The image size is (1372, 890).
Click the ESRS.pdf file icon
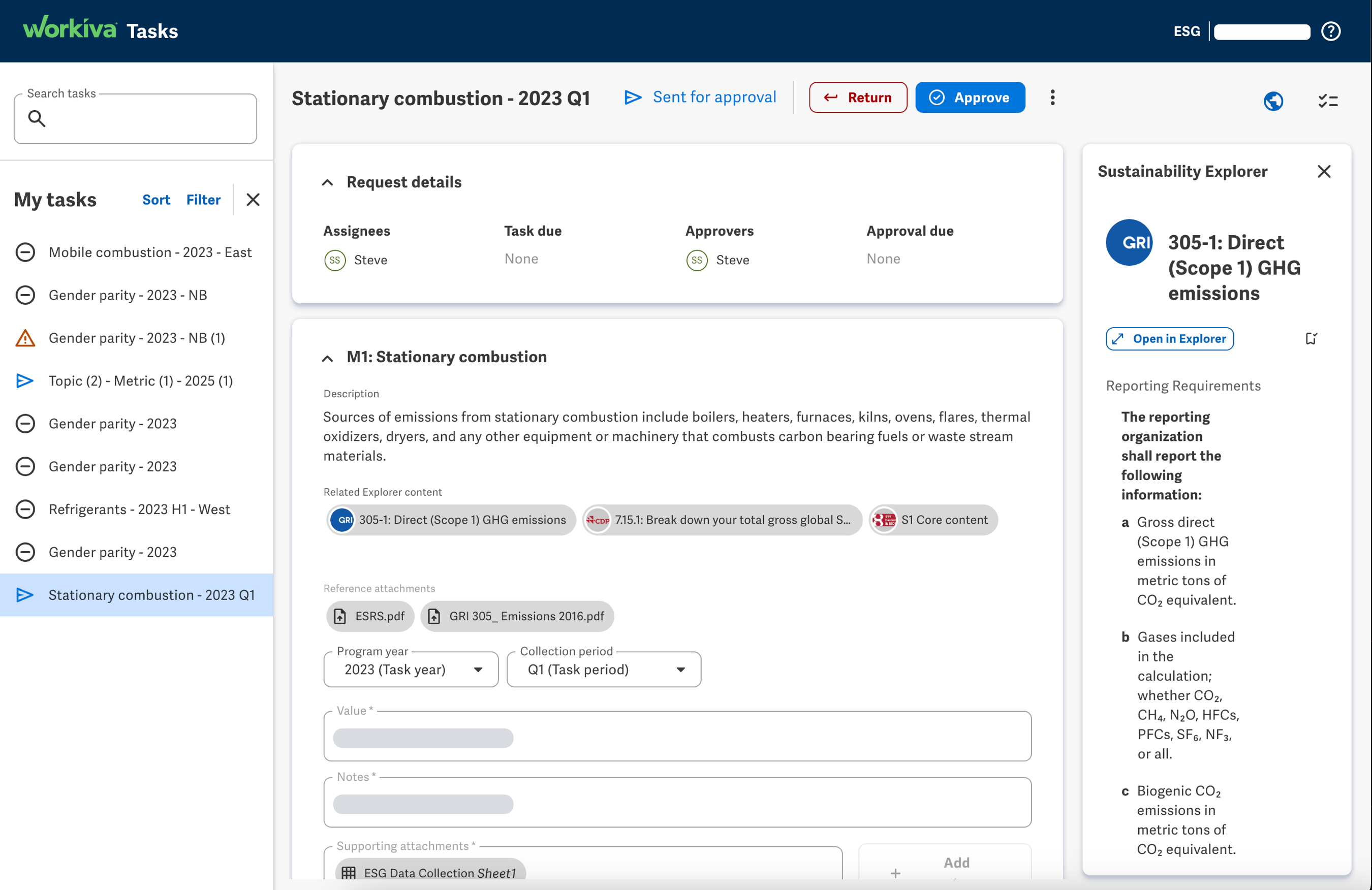click(x=340, y=616)
